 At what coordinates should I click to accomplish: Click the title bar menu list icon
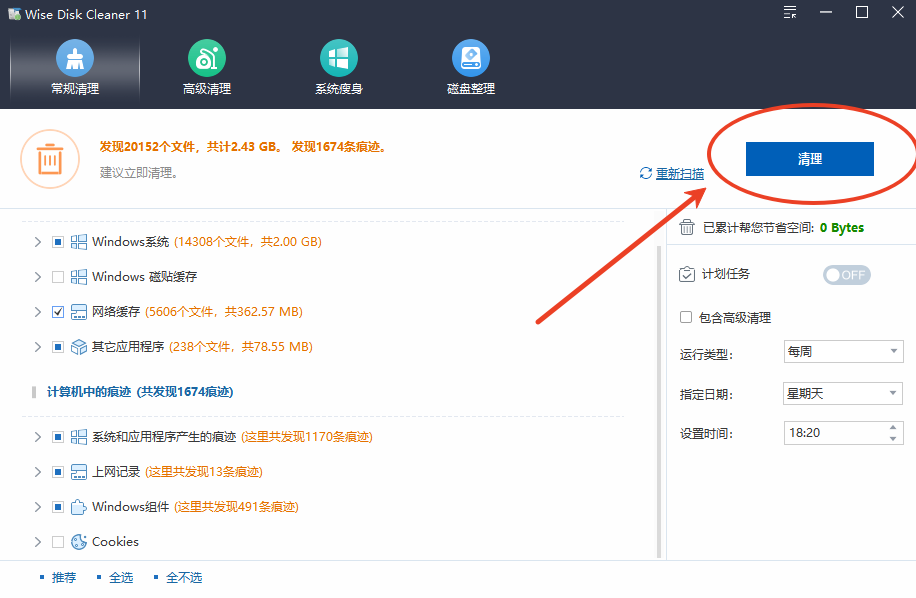(790, 13)
